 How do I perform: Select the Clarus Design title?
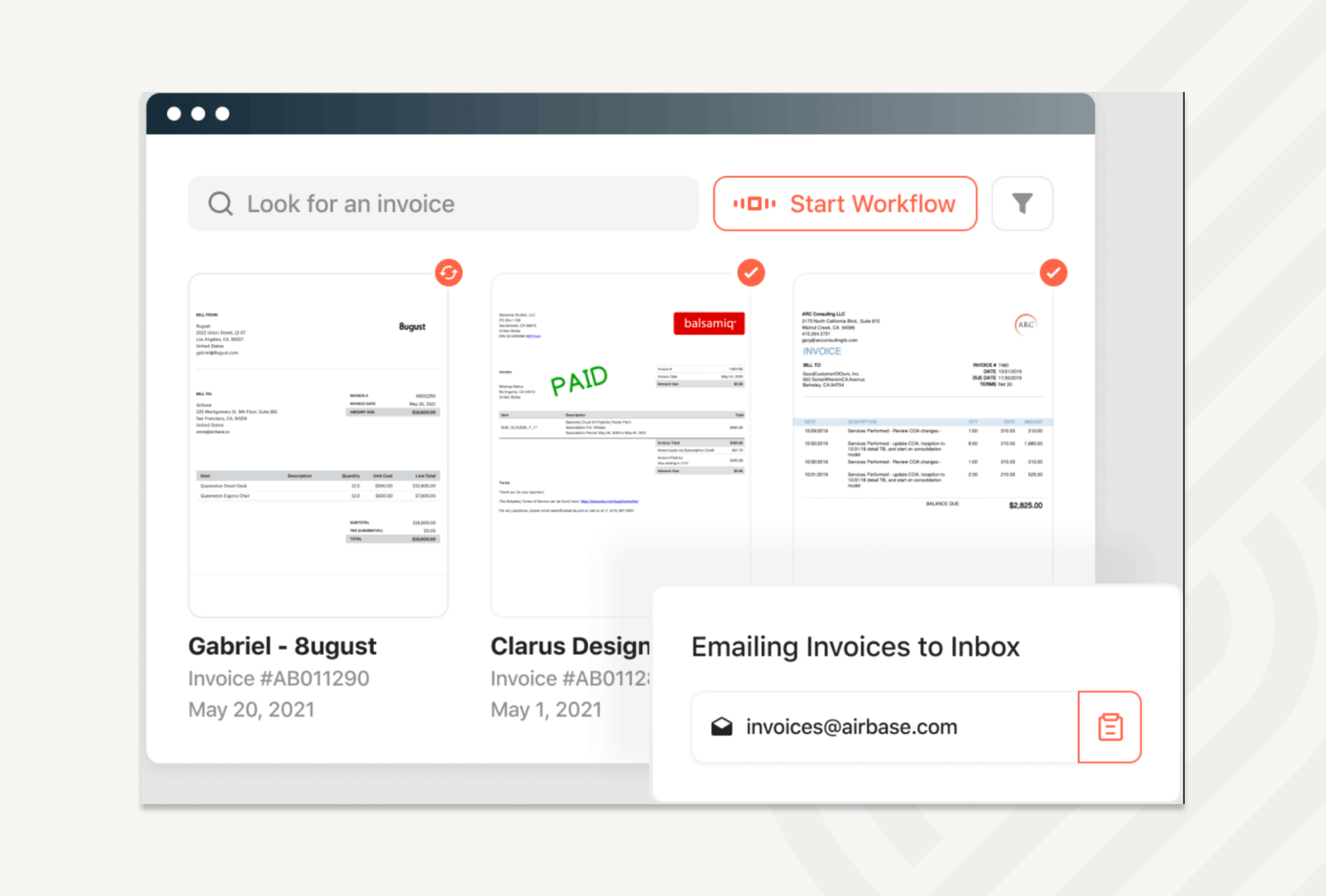tap(570, 646)
